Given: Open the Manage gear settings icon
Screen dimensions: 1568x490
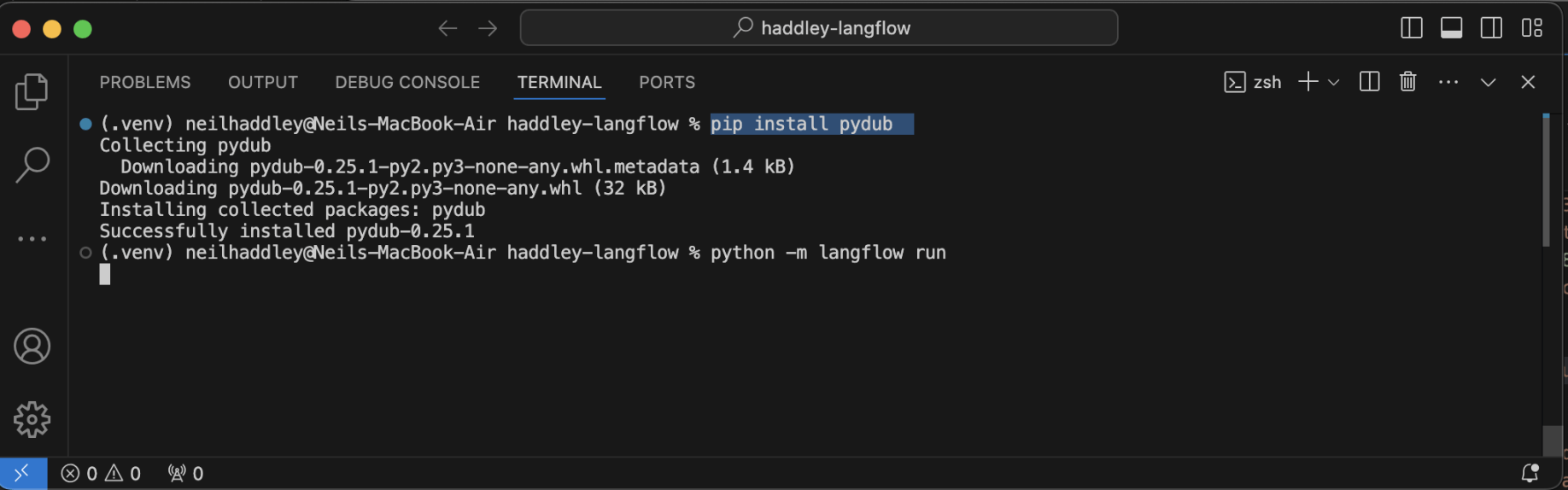Looking at the screenshot, I should [x=32, y=419].
